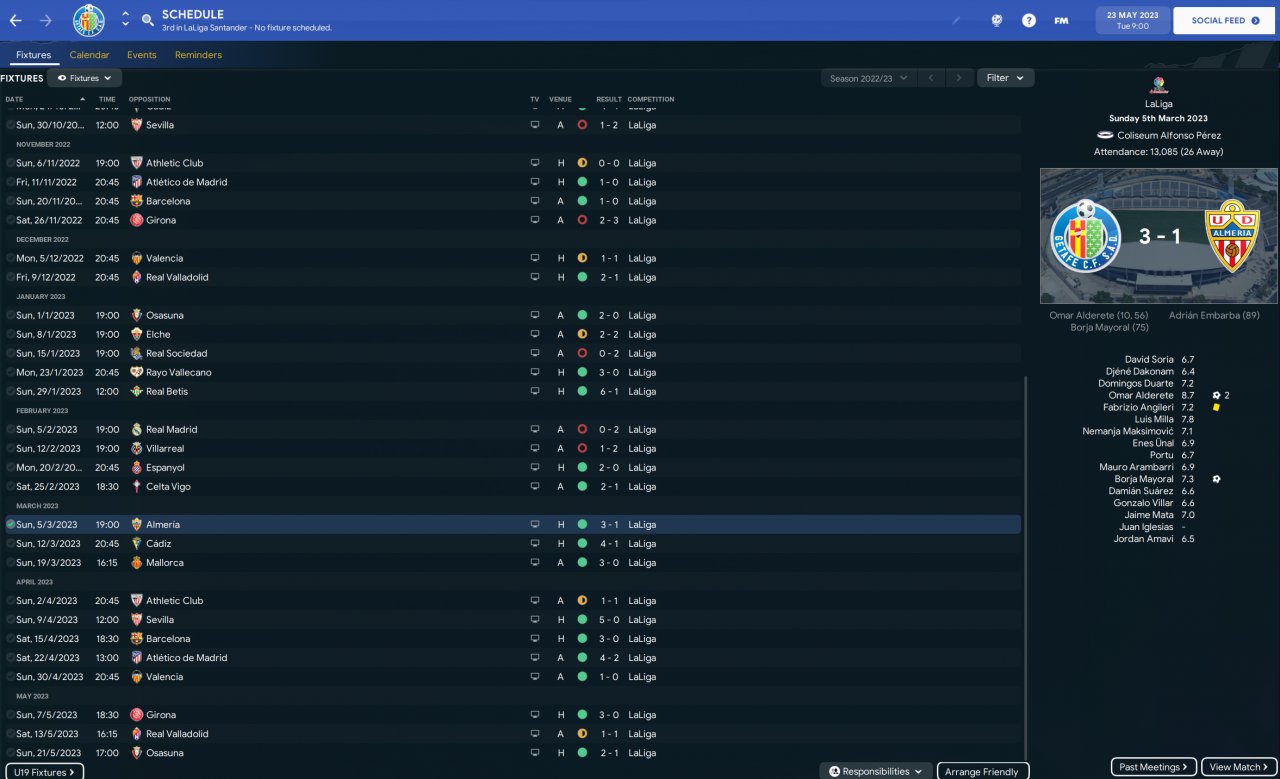The height and width of the screenshot is (779, 1280).
Task: Click the Sevilla badge on 30/10 row
Action: [137, 125]
